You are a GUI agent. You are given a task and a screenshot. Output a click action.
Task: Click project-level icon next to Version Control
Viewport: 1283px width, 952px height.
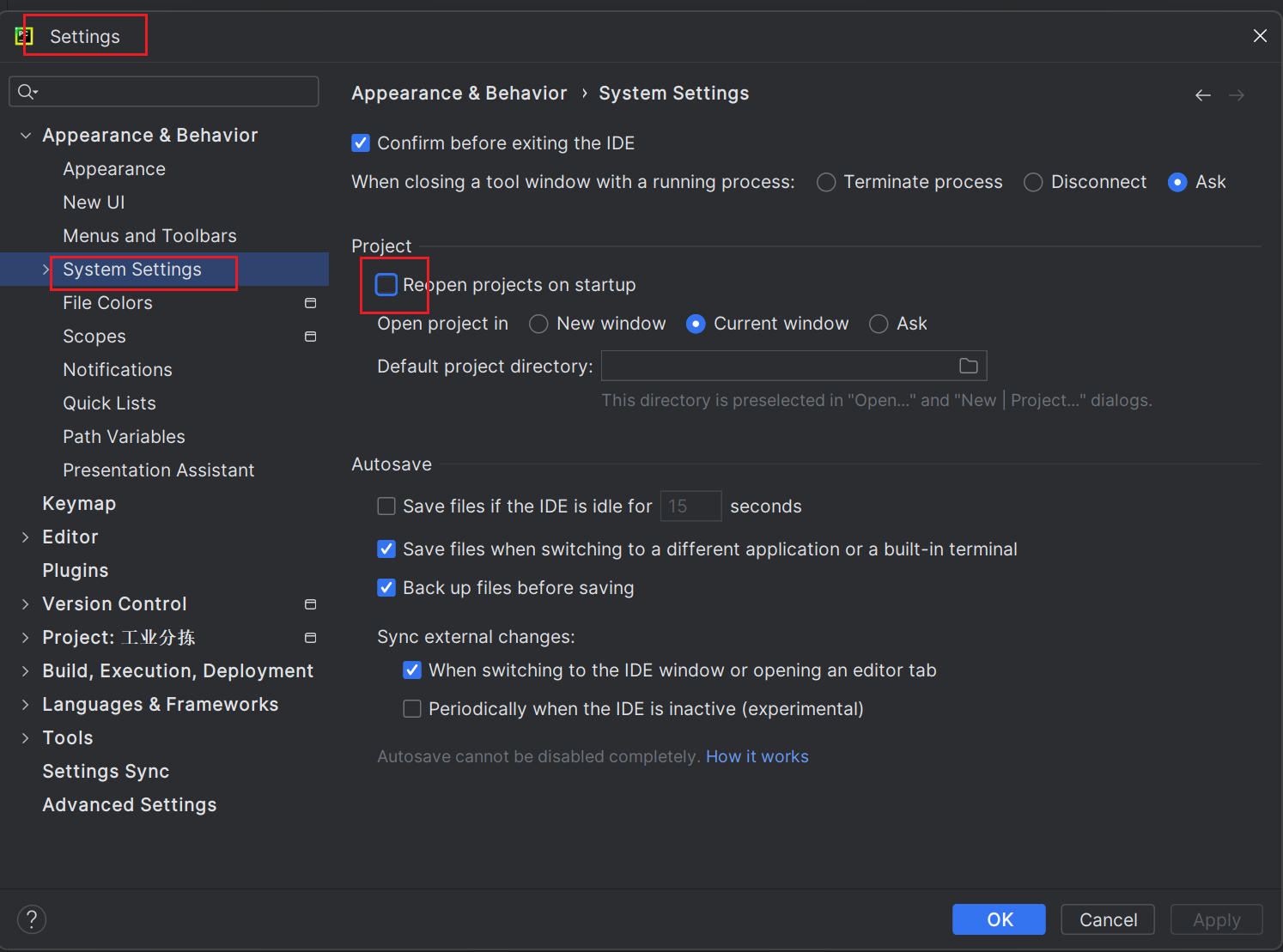point(310,604)
